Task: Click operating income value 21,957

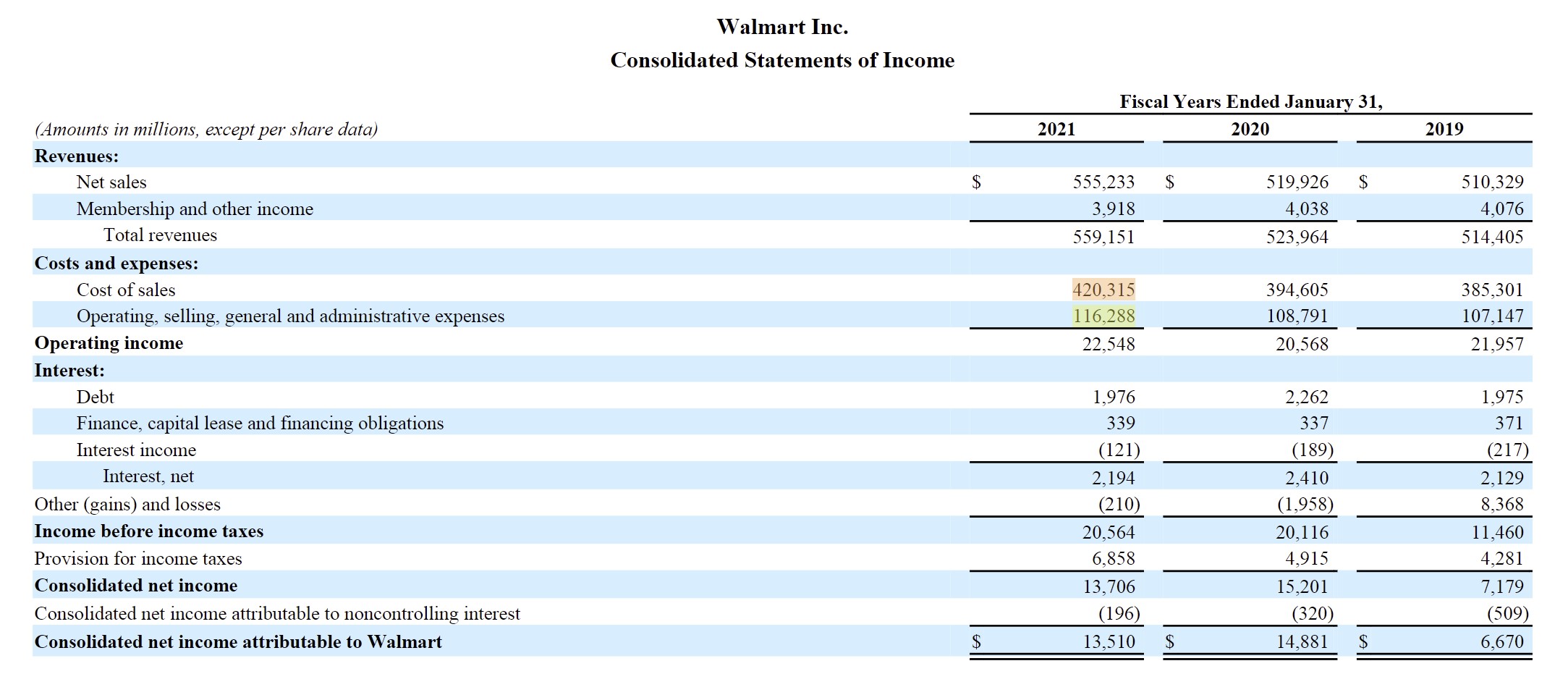Action: [1497, 344]
